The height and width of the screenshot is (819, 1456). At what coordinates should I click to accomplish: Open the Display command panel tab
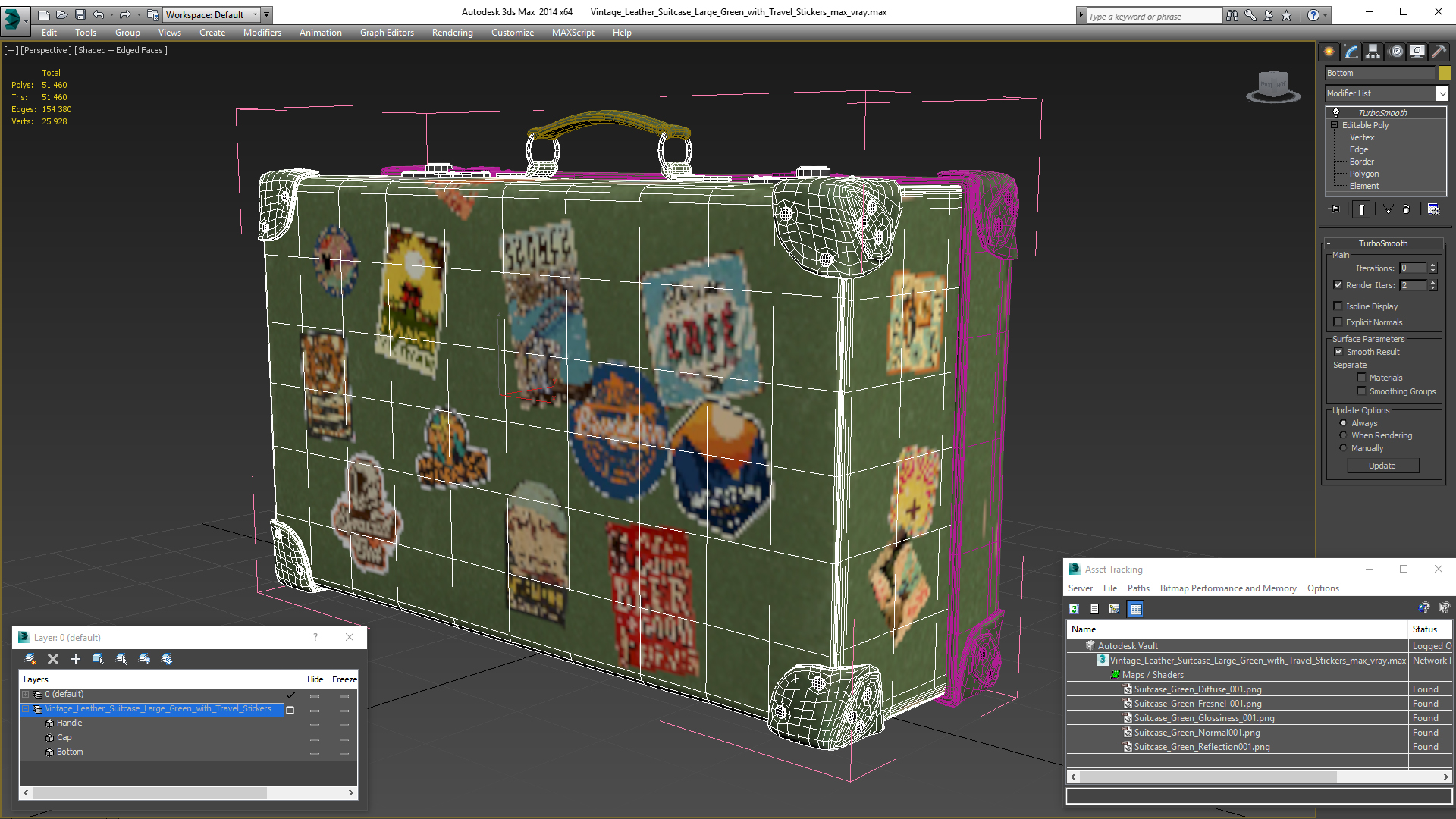pos(1417,52)
